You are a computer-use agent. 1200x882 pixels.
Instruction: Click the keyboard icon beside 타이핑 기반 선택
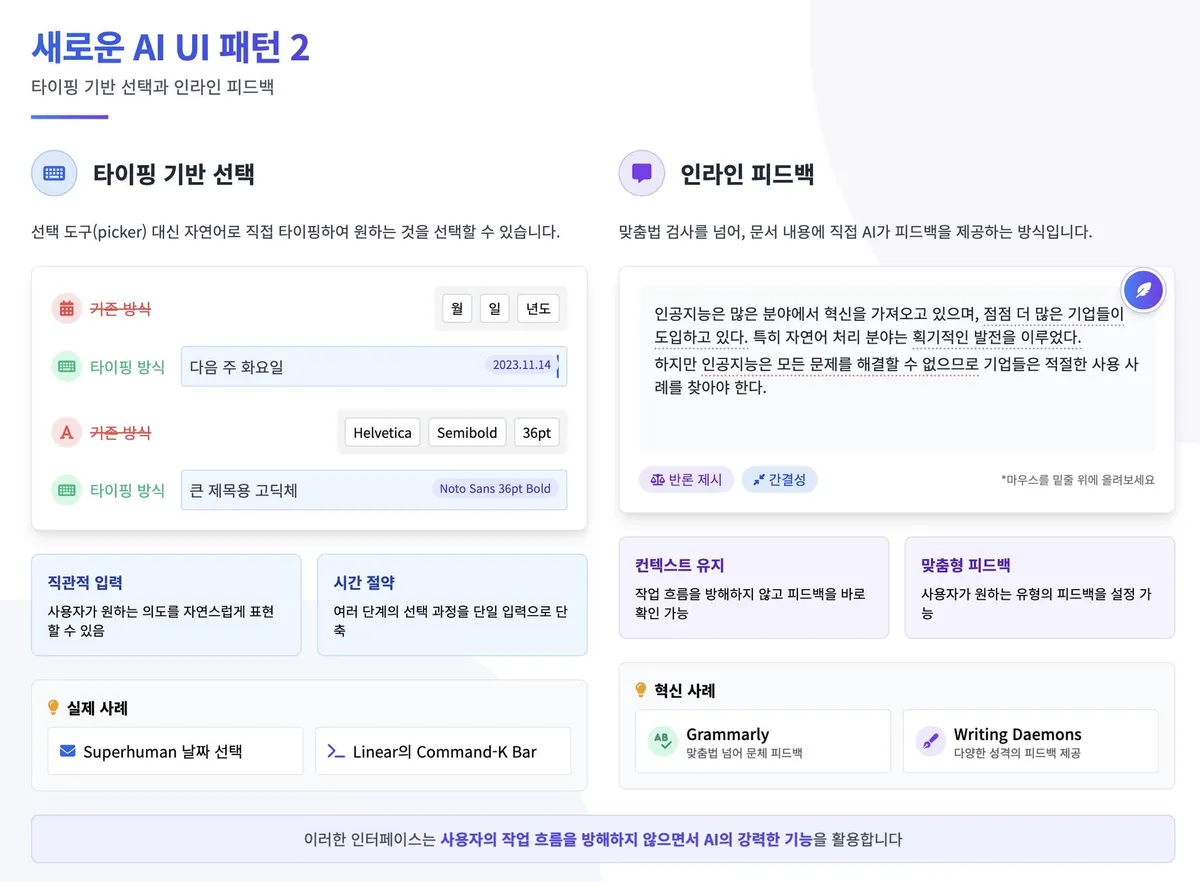tap(54, 173)
